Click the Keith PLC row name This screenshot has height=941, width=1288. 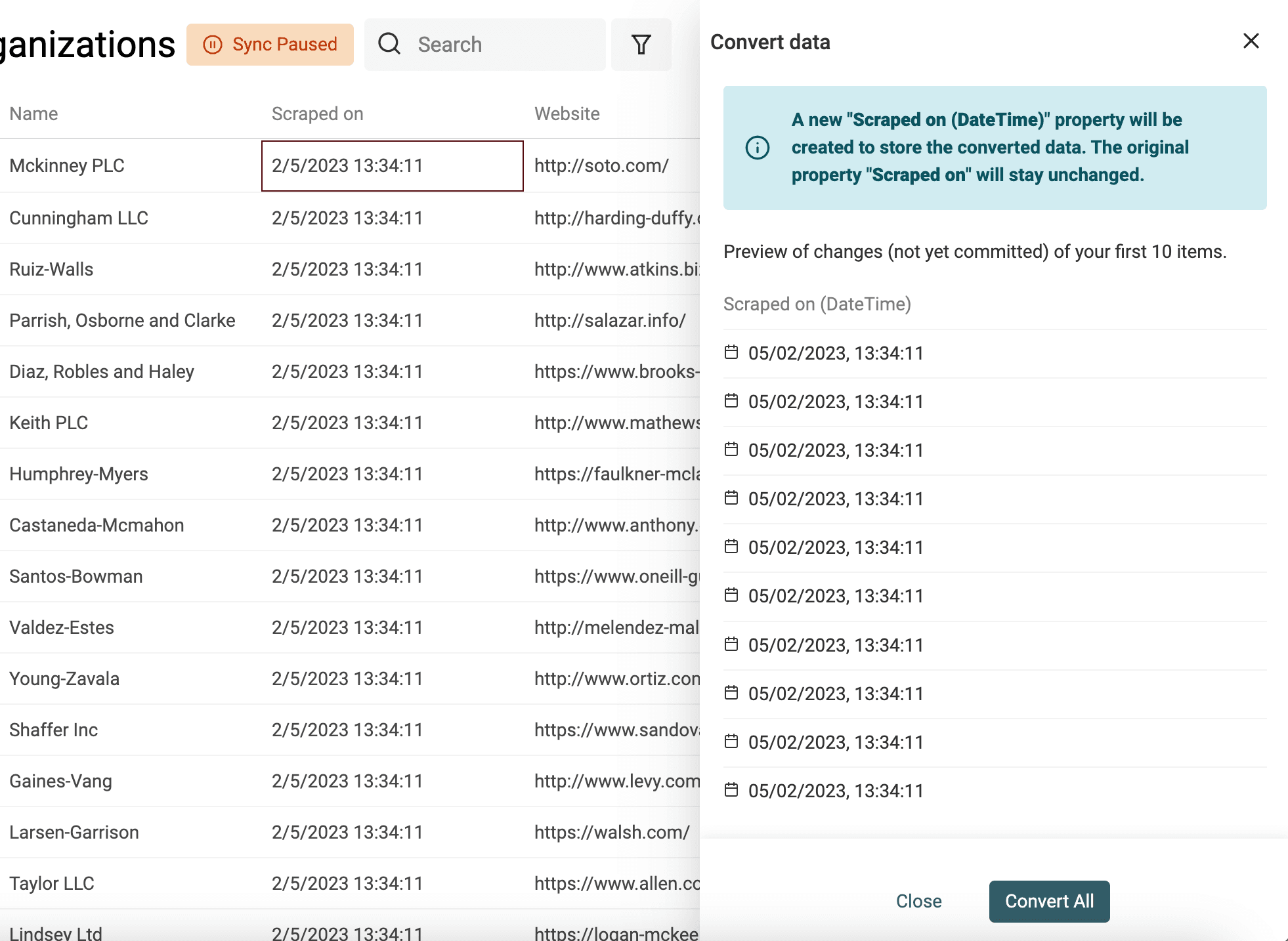point(49,423)
